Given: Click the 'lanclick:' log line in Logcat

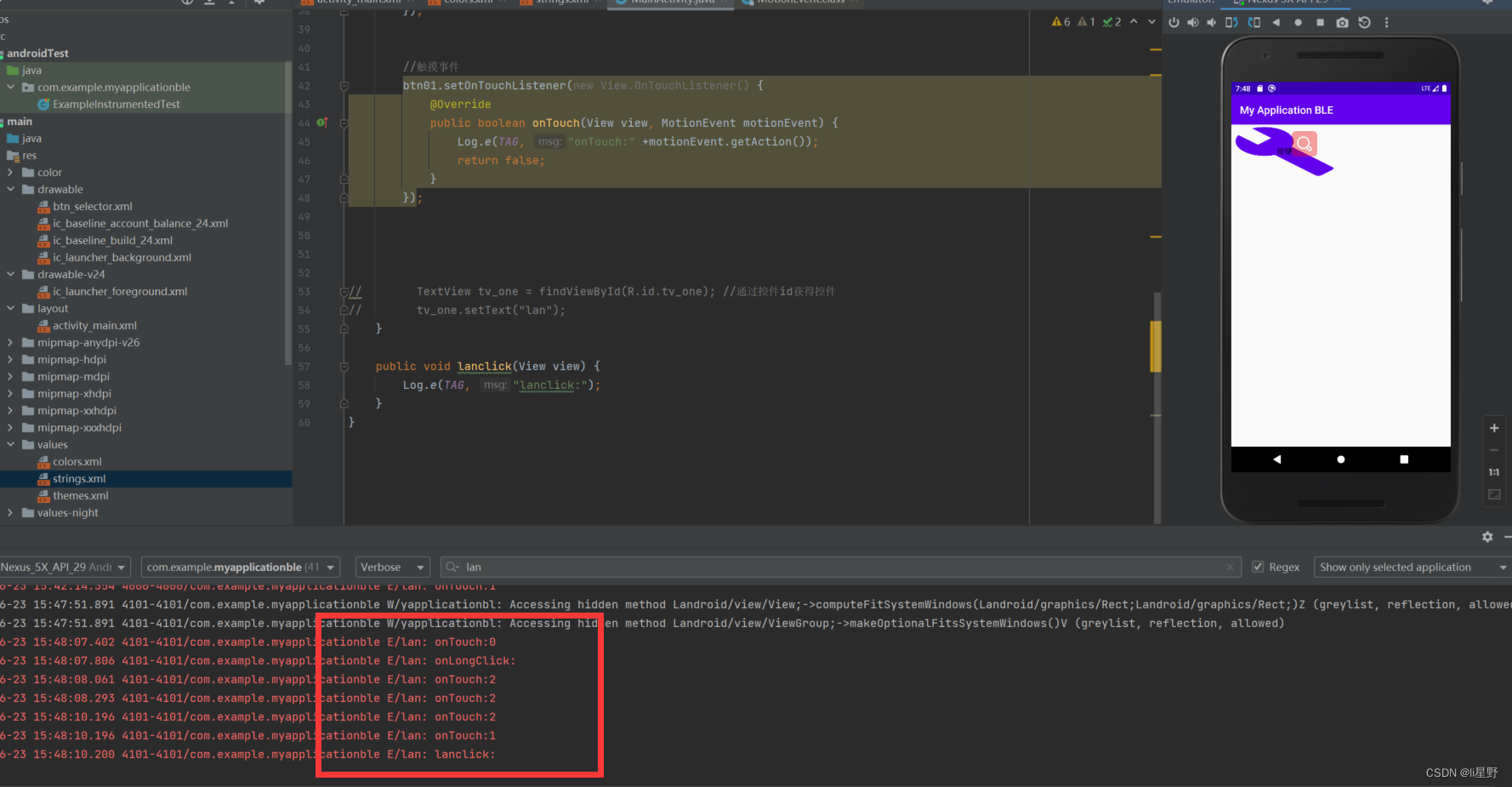Looking at the screenshot, I should (247, 754).
